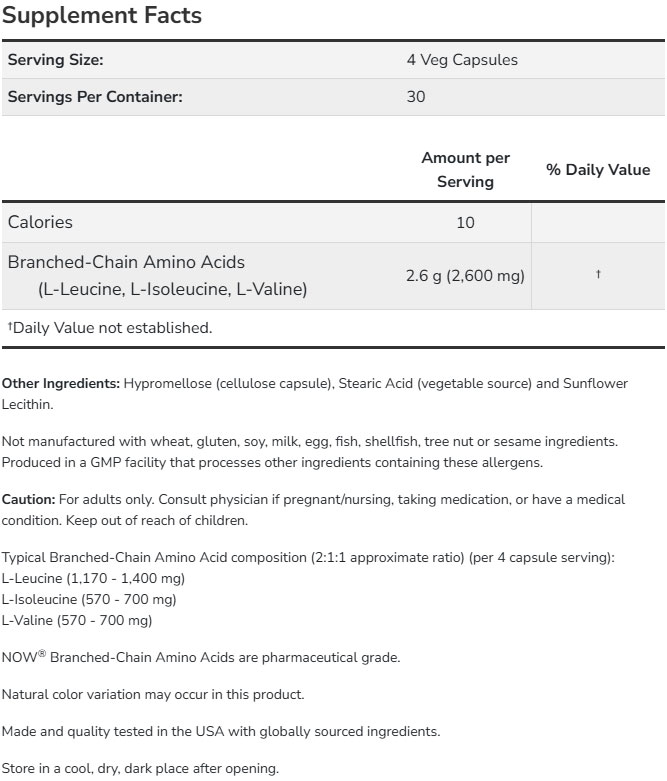Click the Calories amount 10
Screen dimensions: 667x781
click(x=465, y=222)
